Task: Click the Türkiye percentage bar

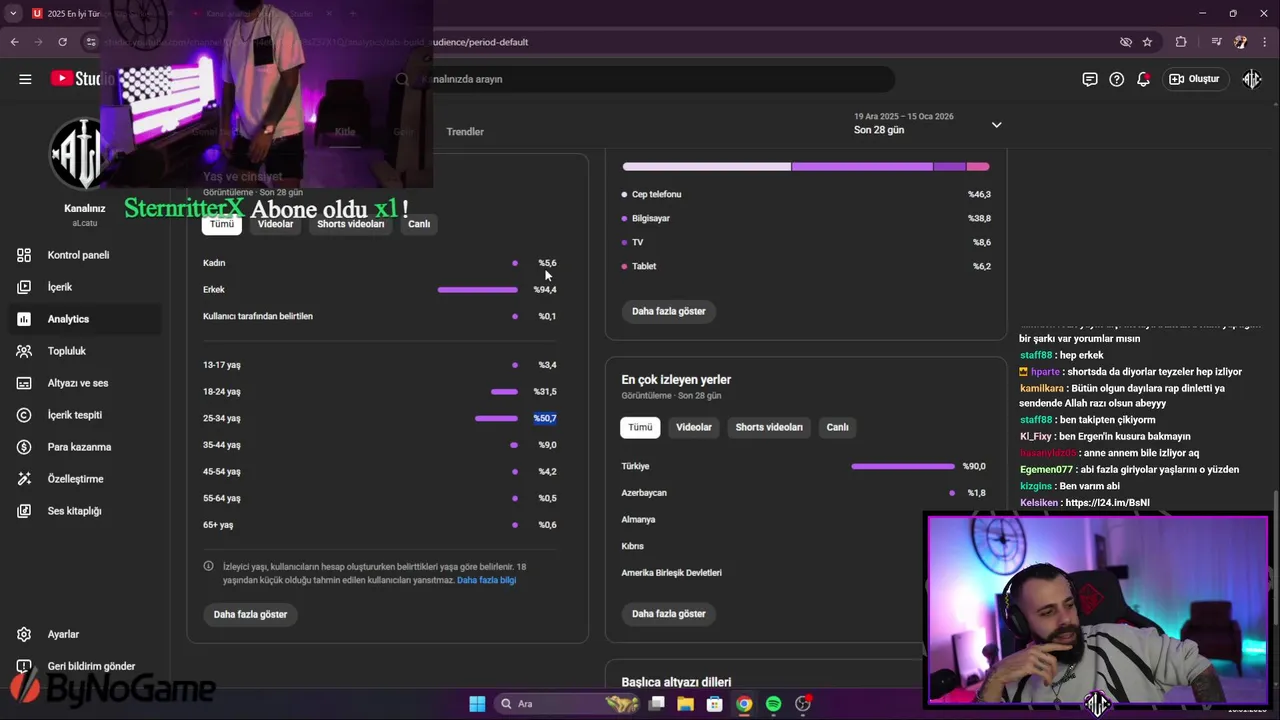Action: pos(903,466)
